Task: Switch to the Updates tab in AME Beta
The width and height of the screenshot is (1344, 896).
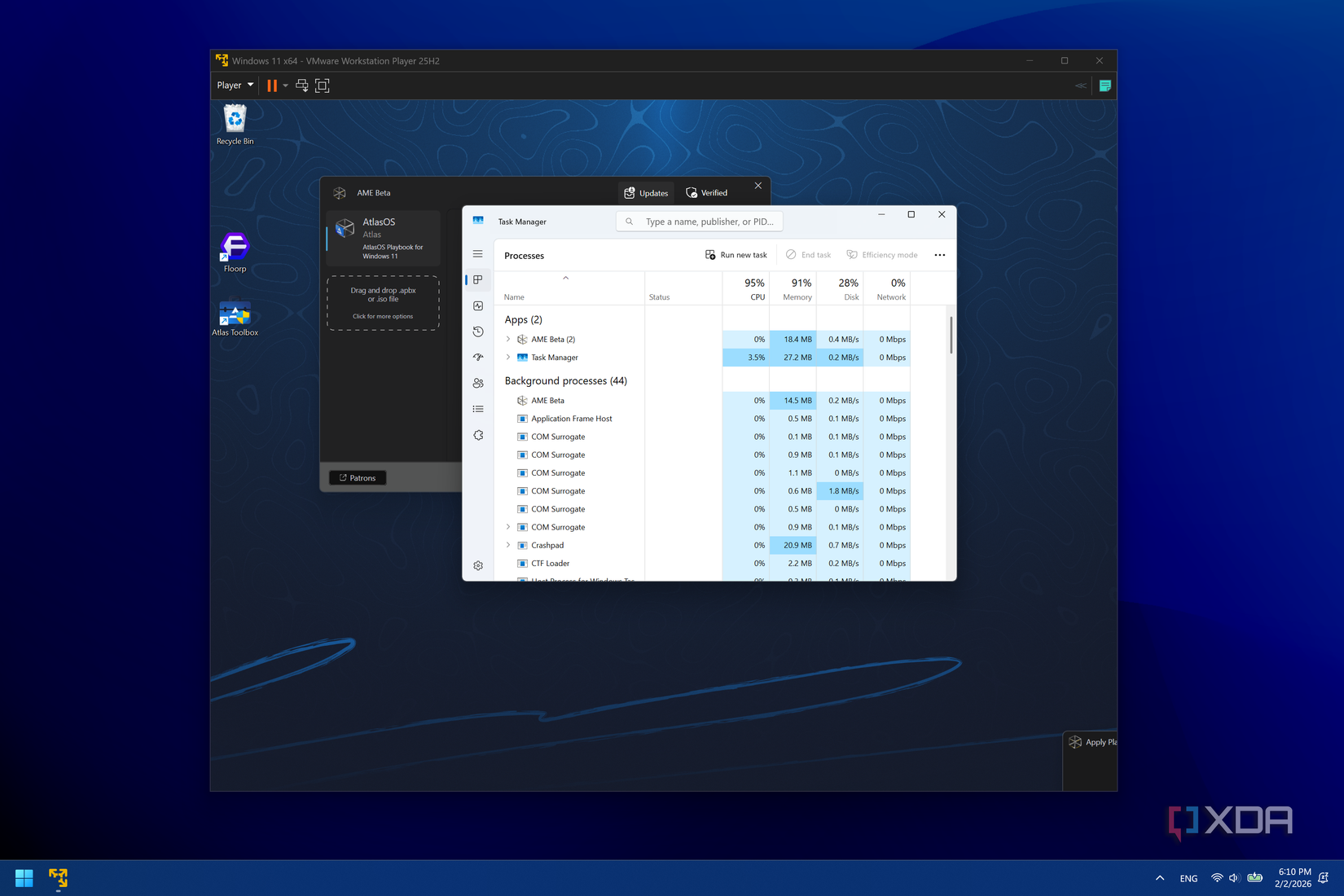Action: (x=645, y=192)
